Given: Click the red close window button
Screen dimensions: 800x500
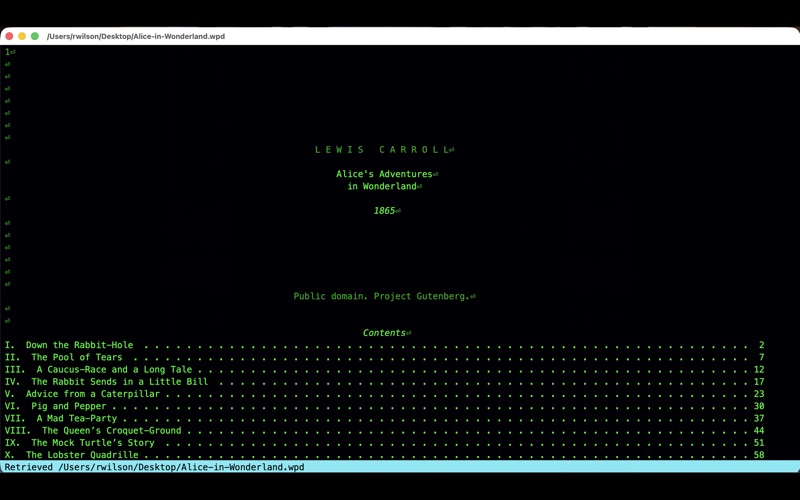Looking at the screenshot, I should point(9,36).
